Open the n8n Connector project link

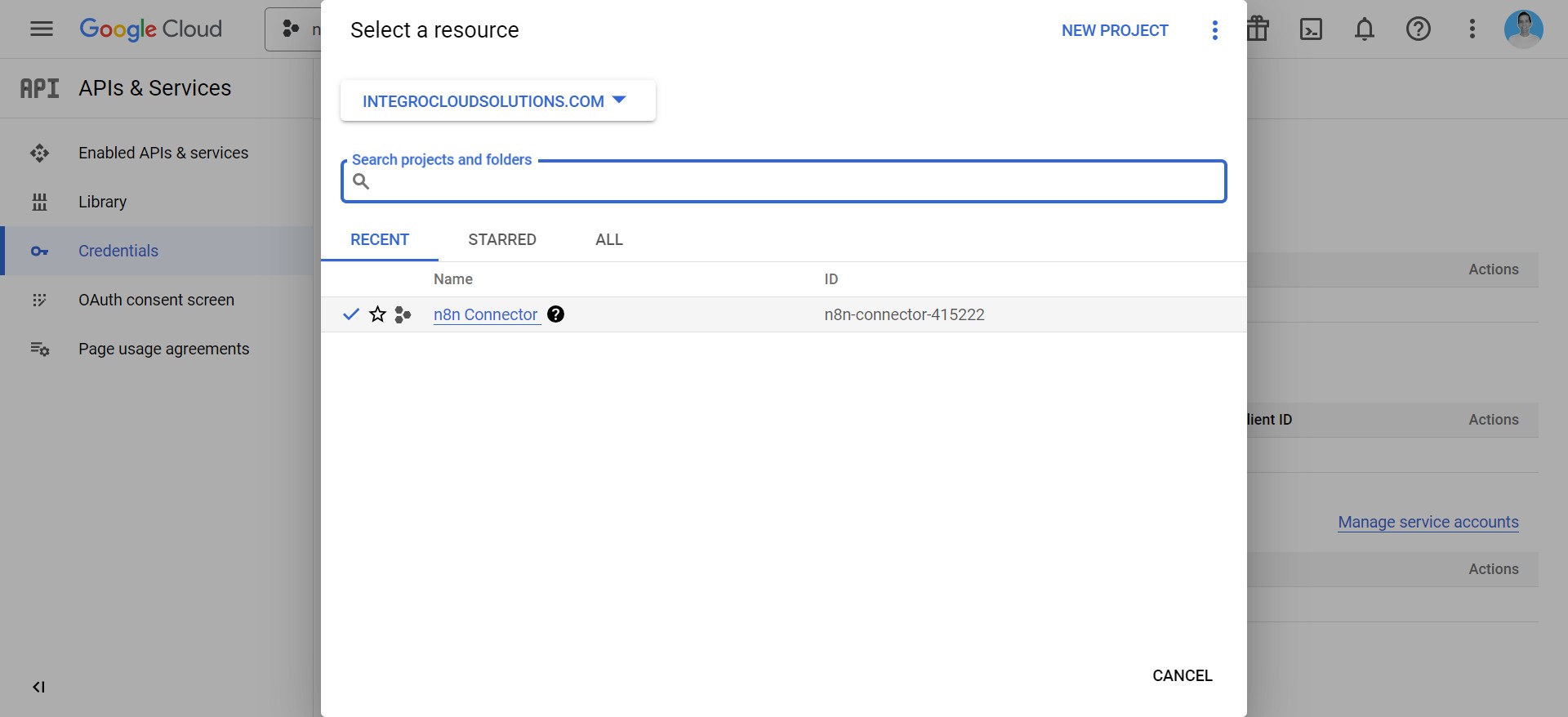coord(485,314)
